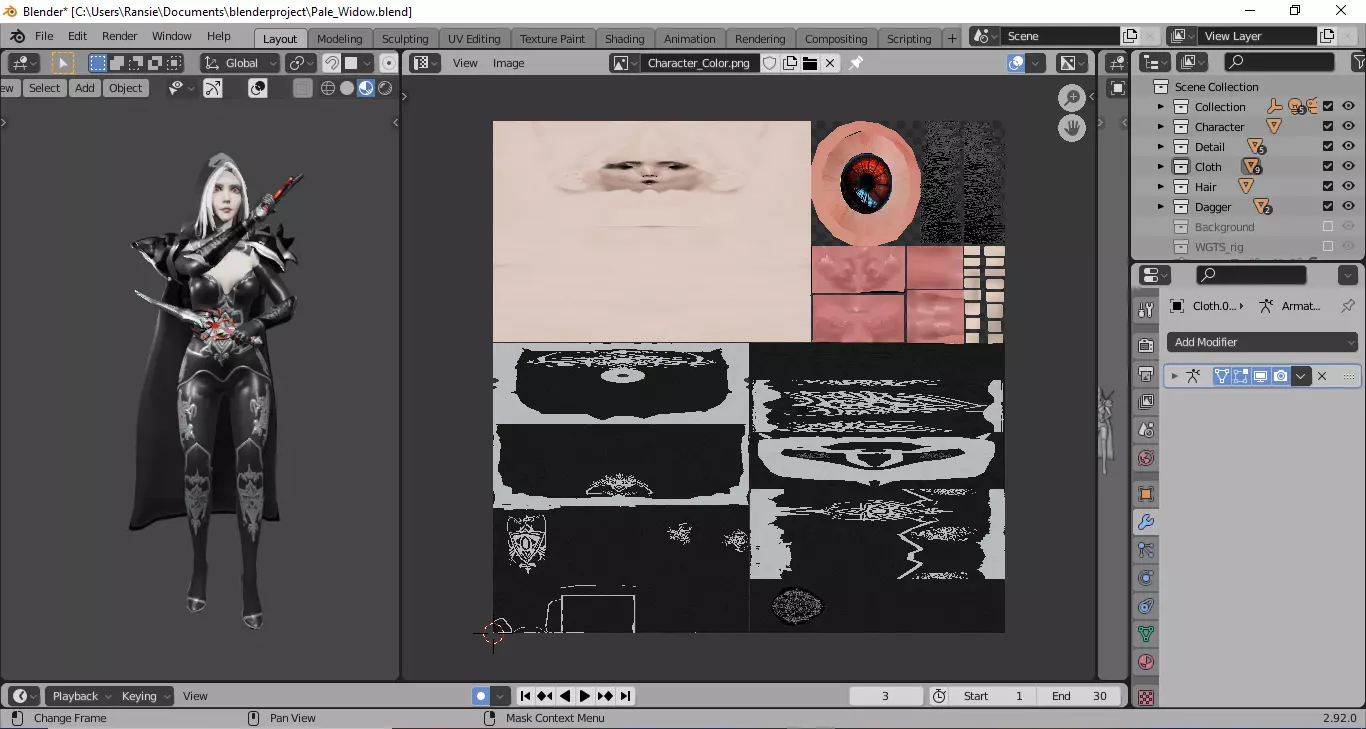Switch to the Modeling workspace tab
1366x729 pixels.
click(339, 39)
